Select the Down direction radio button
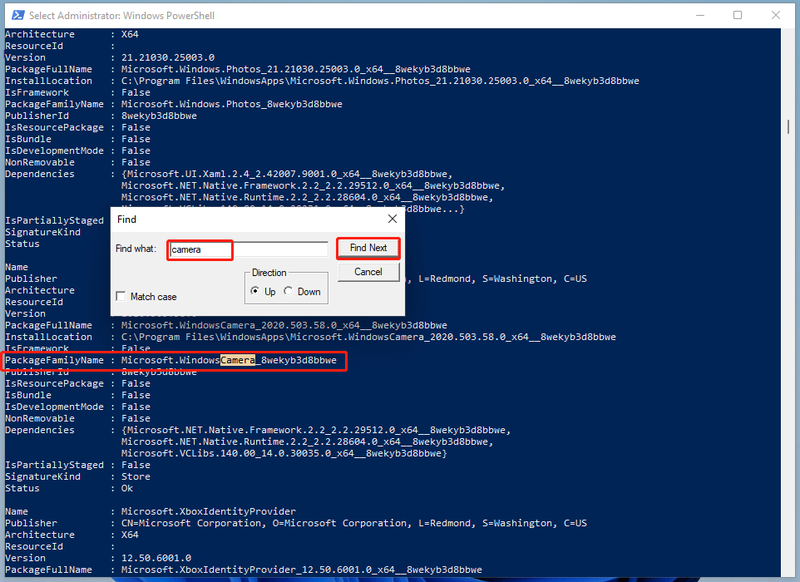 tap(288, 291)
